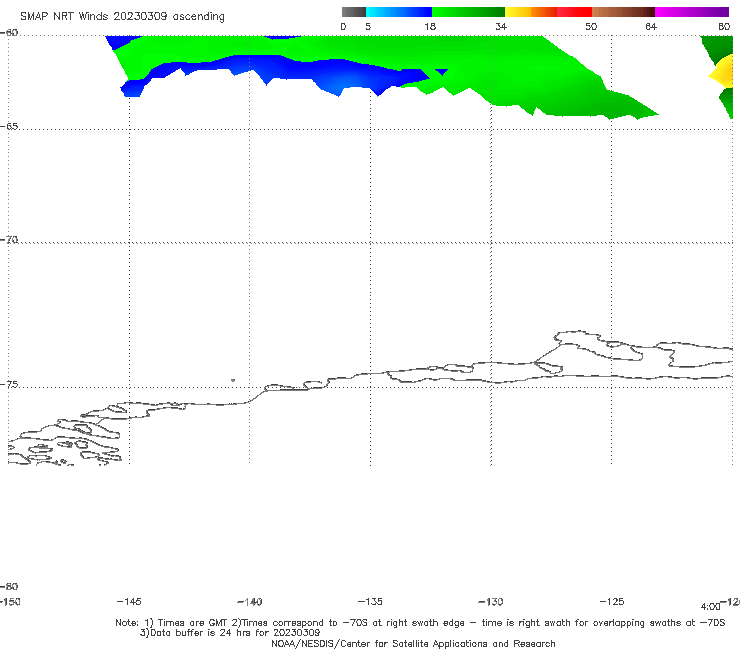The width and height of the screenshot is (740, 650).
Task: Click the yellow high-wind patch at right edge
Action: click(723, 74)
